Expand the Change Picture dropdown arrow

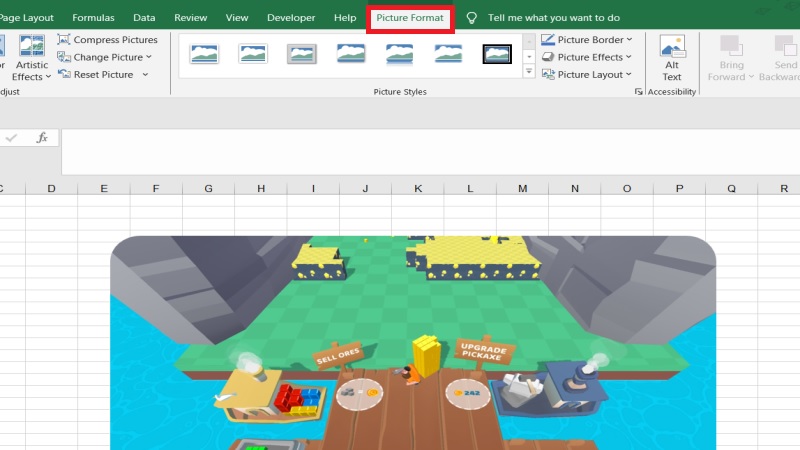tap(148, 57)
